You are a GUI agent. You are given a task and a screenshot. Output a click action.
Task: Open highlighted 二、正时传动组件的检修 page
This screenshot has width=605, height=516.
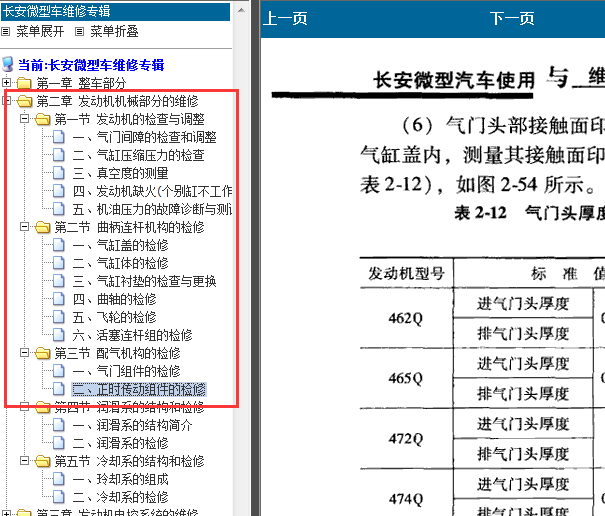click(x=139, y=389)
